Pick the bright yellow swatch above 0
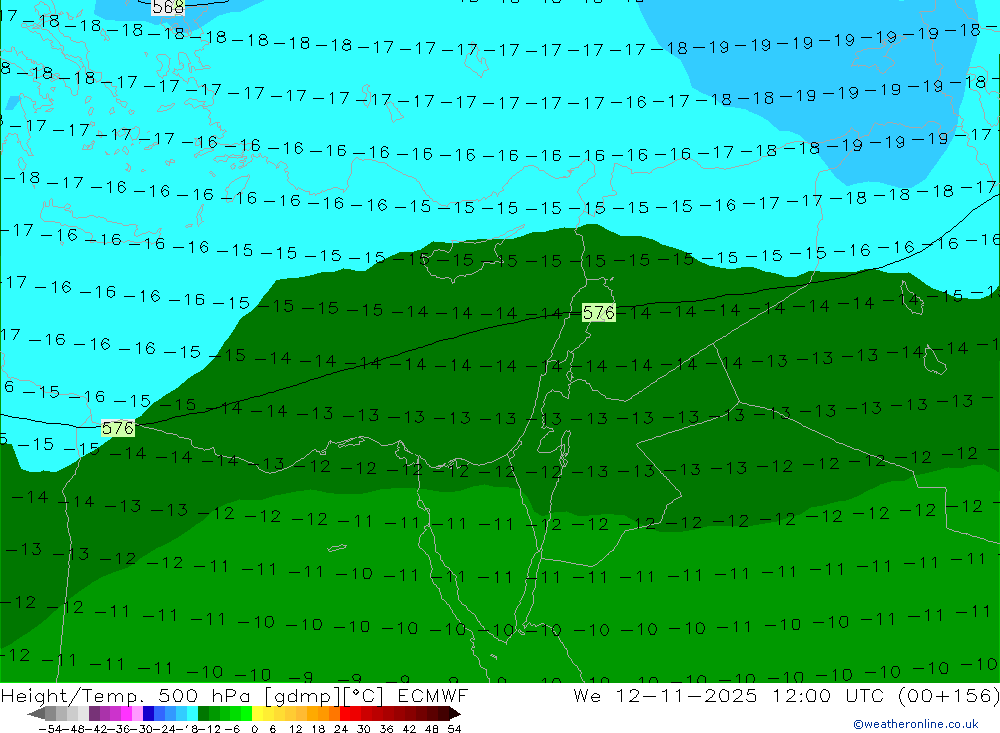1000x733 pixels. coord(258,714)
